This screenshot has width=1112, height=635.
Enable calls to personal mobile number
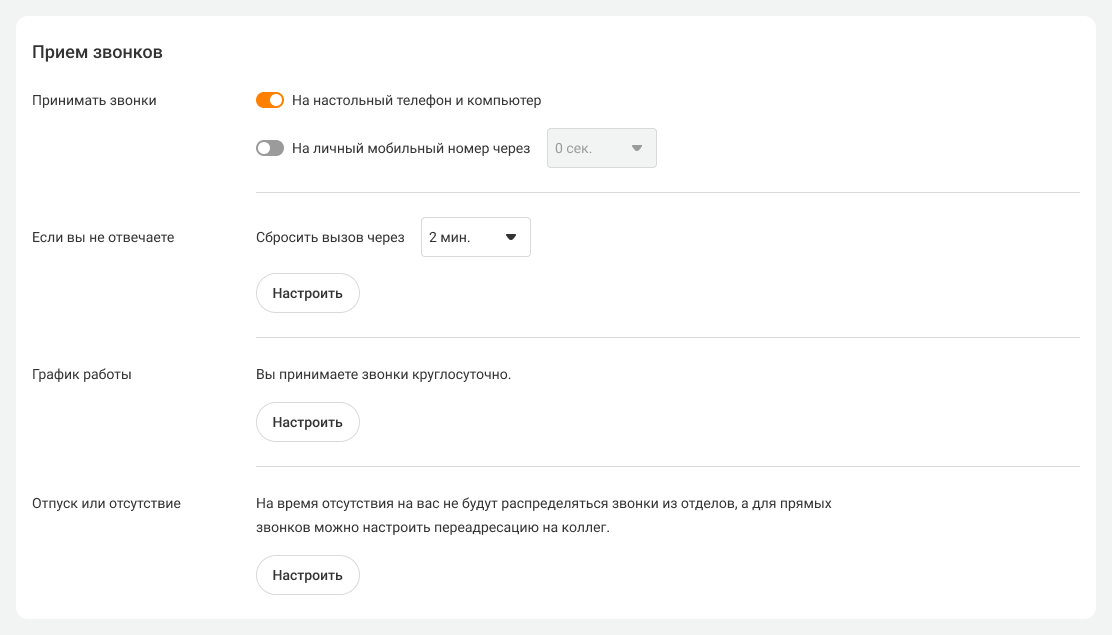tap(270, 148)
